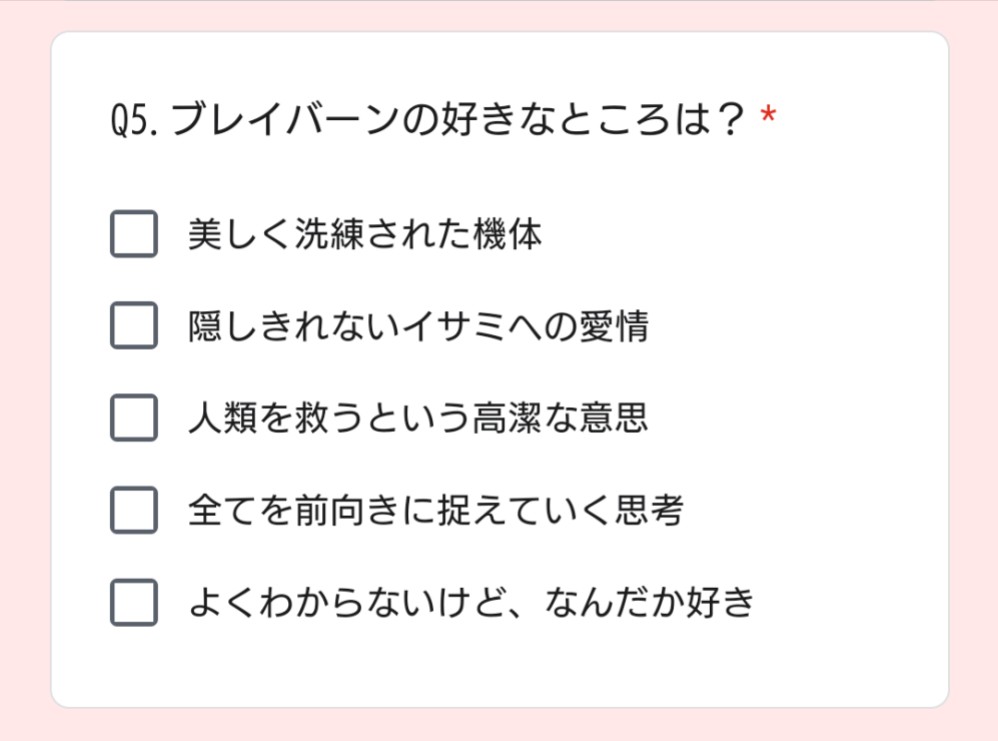Screen dimensions: 998x741
Task: Click the 全てを前向きに捉えていく思考 label text
Action: coord(435,510)
